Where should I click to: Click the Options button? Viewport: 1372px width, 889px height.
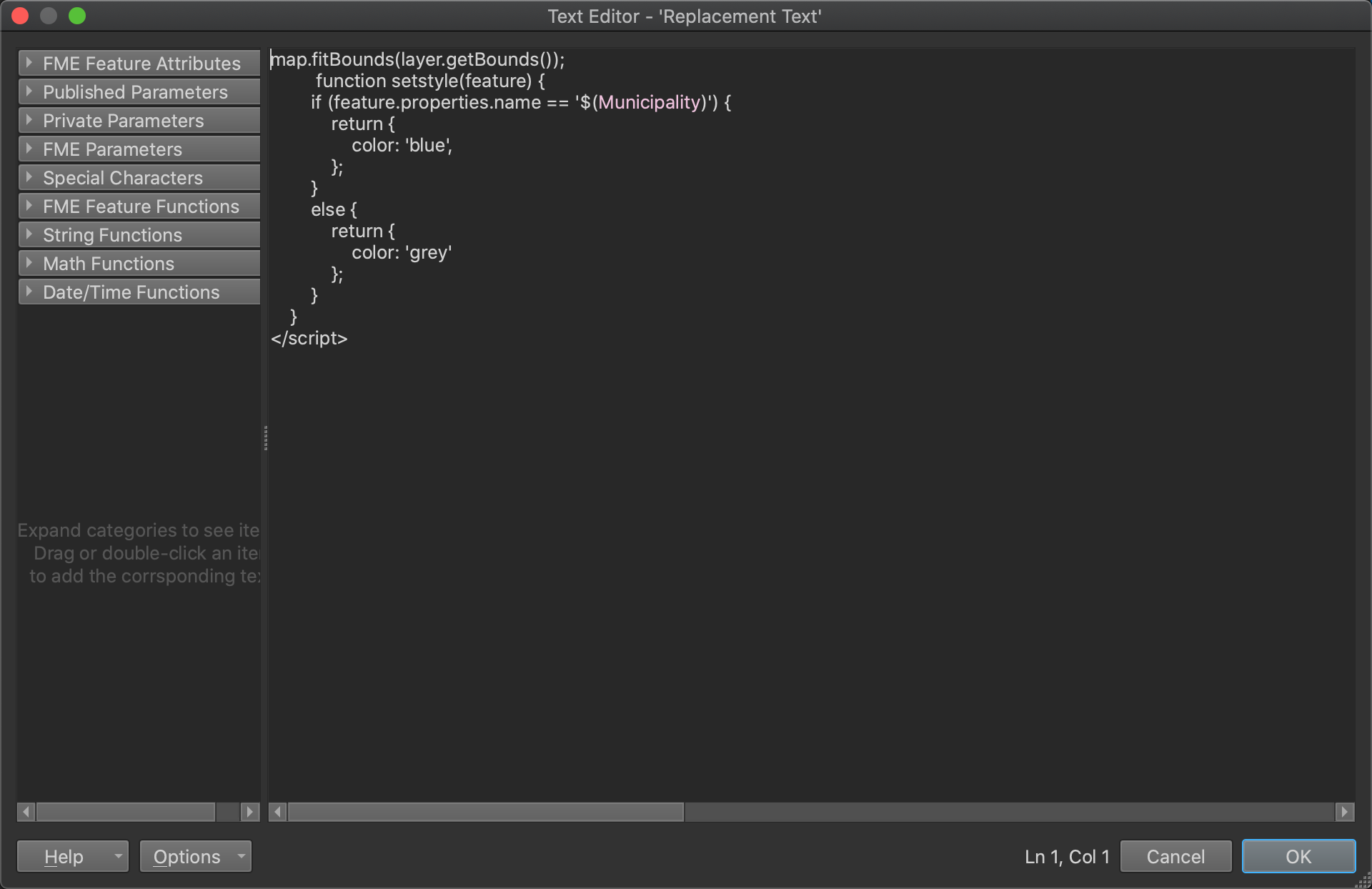coord(187,856)
